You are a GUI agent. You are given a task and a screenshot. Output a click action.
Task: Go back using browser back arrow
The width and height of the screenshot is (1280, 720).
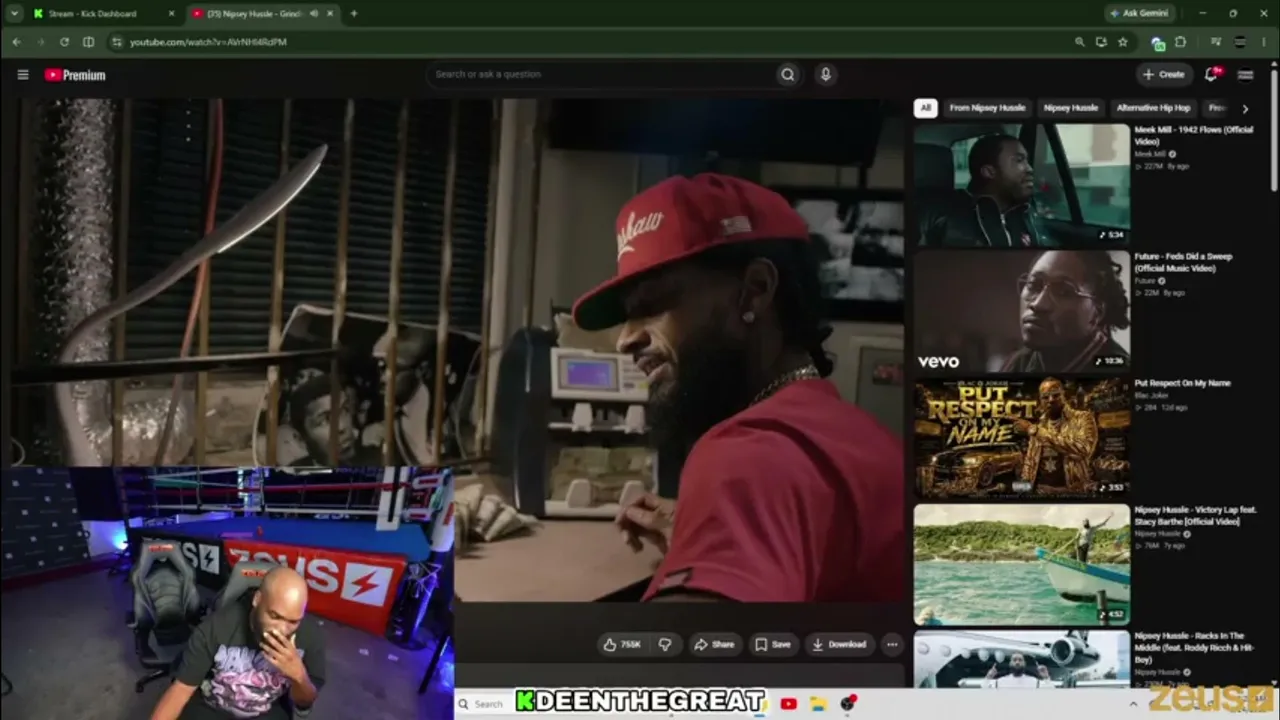[16, 42]
